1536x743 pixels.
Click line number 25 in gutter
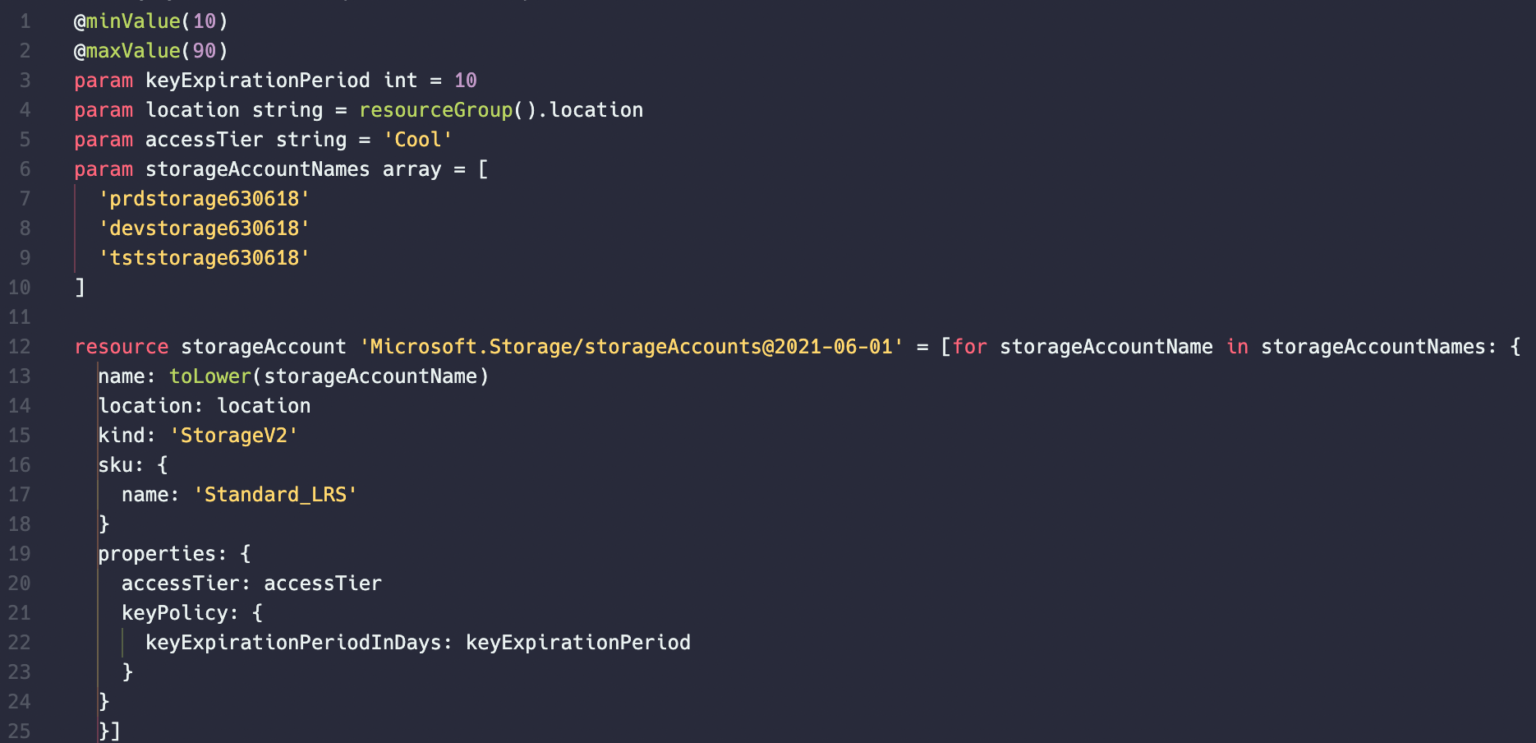19,731
